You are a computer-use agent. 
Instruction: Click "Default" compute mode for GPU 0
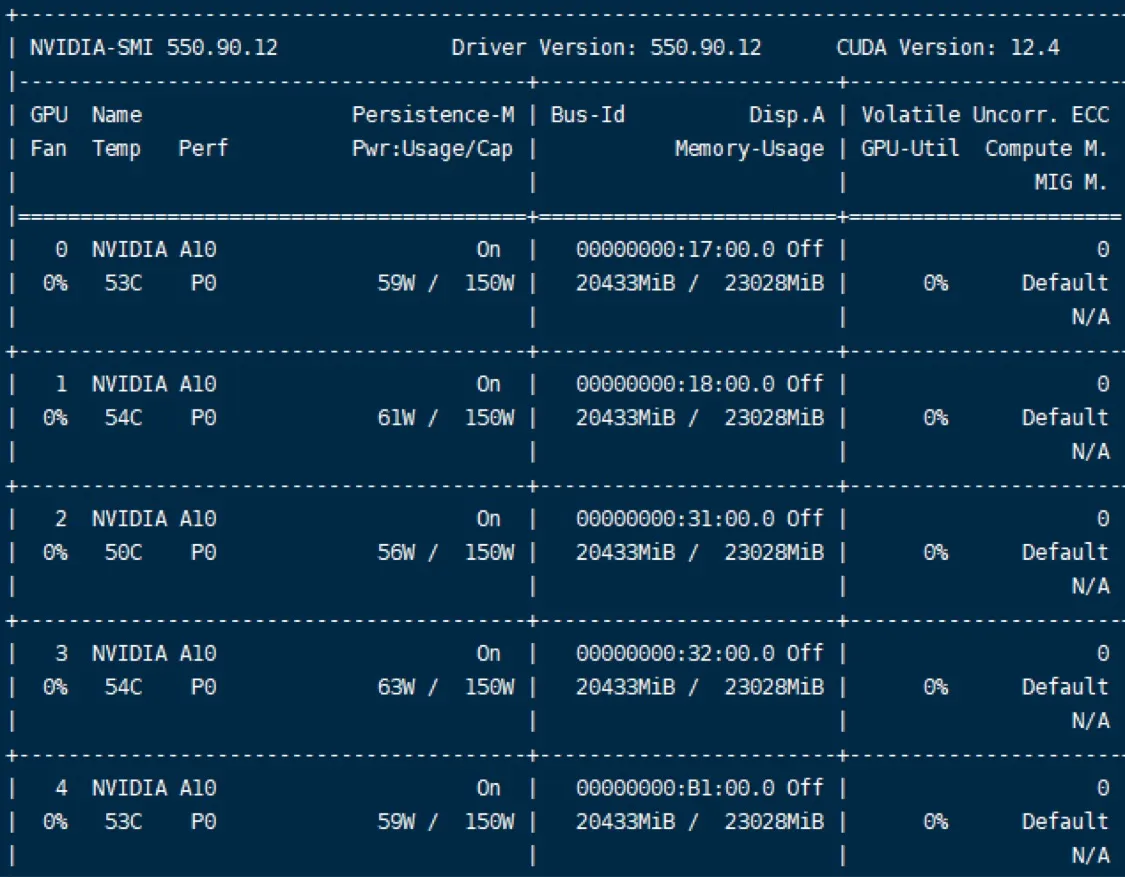click(1065, 283)
